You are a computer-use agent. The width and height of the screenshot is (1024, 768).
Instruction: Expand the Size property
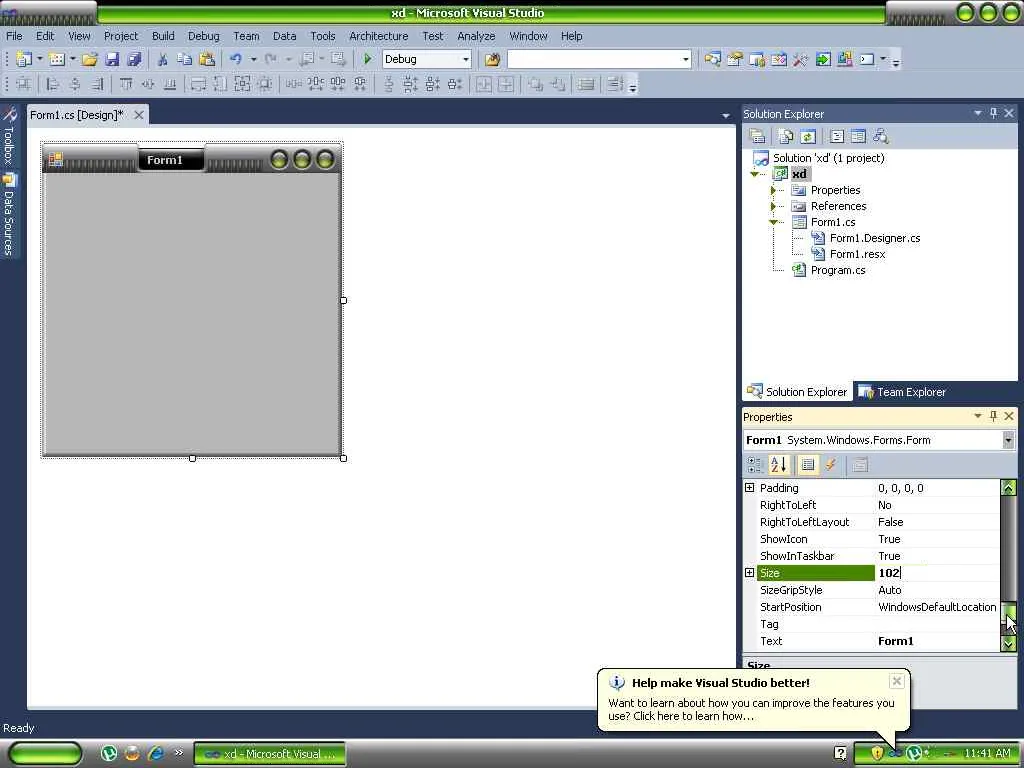(750, 573)
